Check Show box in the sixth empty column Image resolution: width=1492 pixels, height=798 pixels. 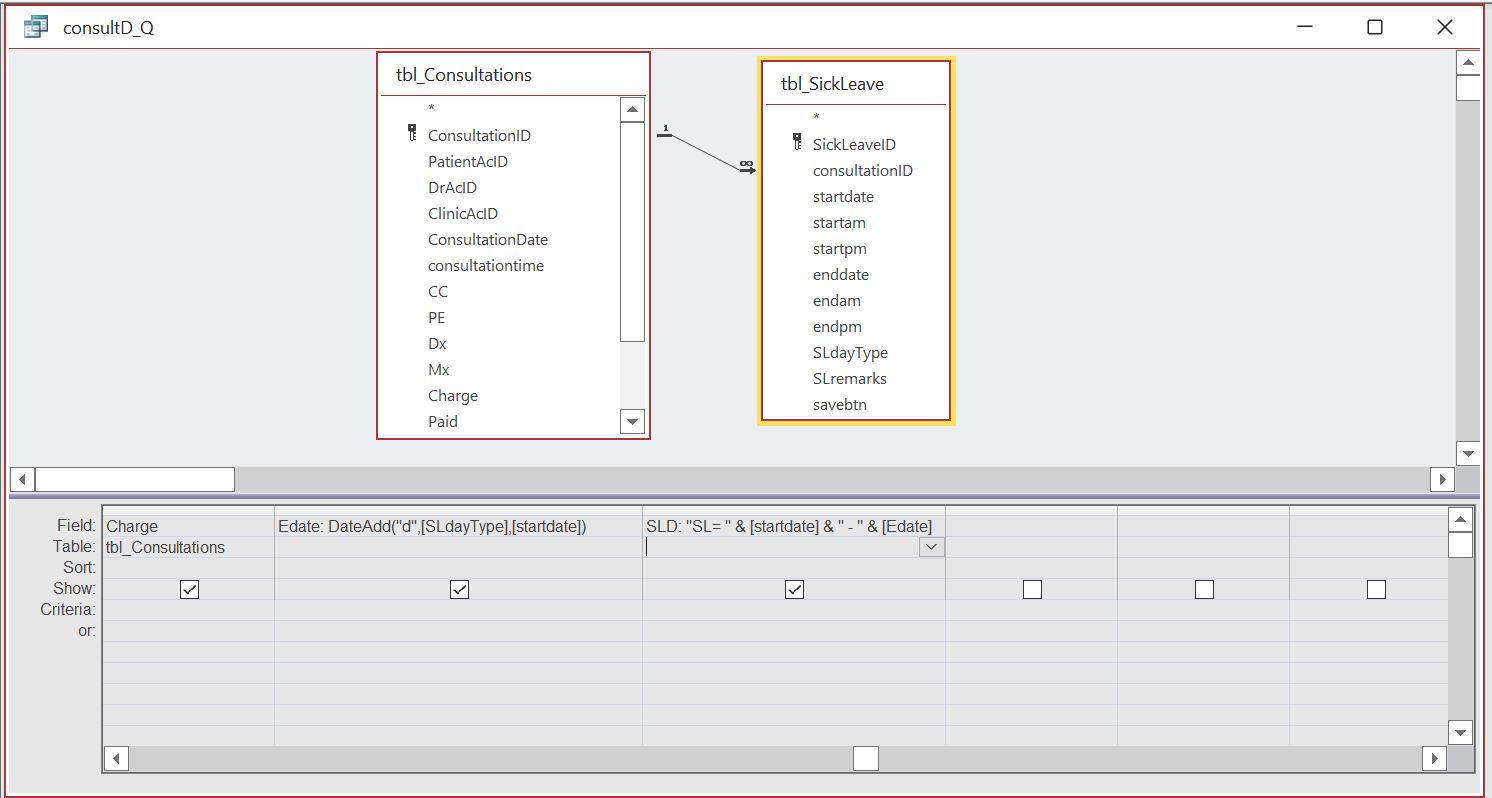pos(1376,589)
